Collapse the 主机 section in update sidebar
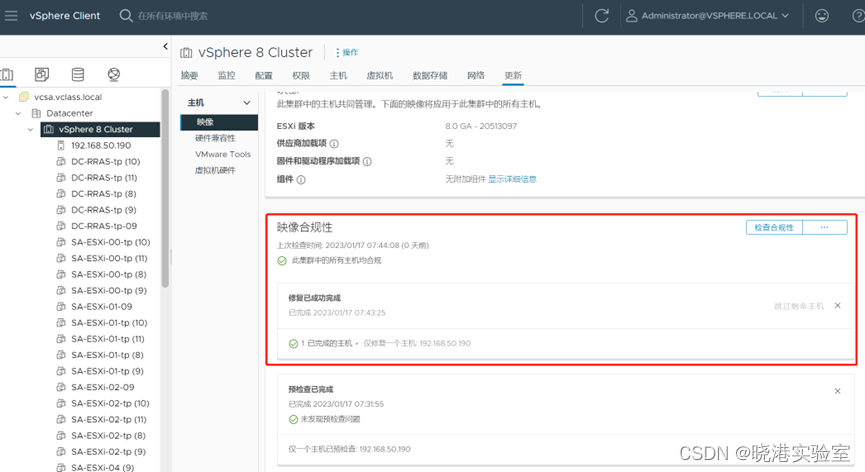Screen dimensions: 865x472 pyautogui.click(x=247, y=103)
